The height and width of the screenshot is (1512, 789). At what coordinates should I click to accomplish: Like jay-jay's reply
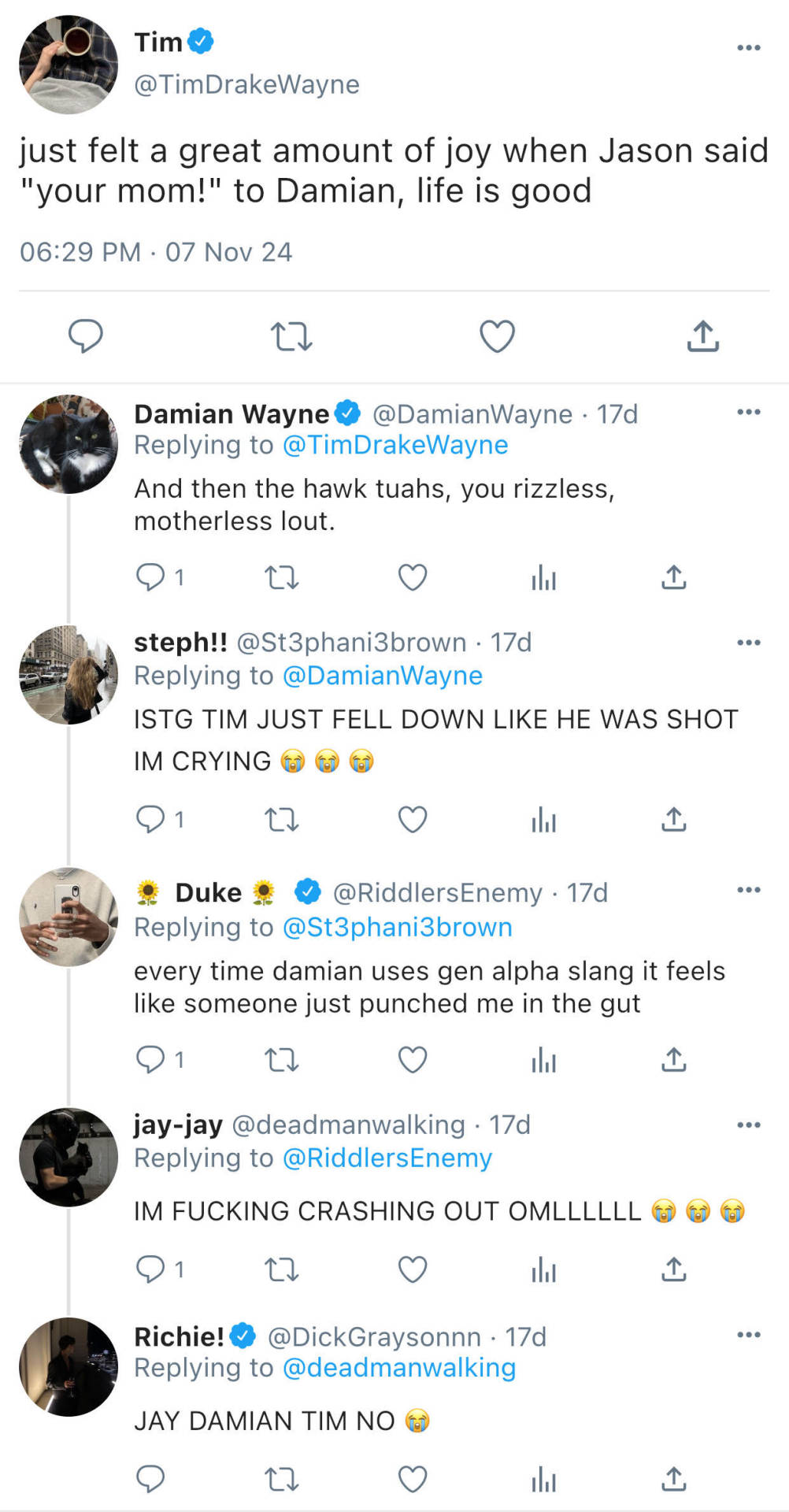412,1269
